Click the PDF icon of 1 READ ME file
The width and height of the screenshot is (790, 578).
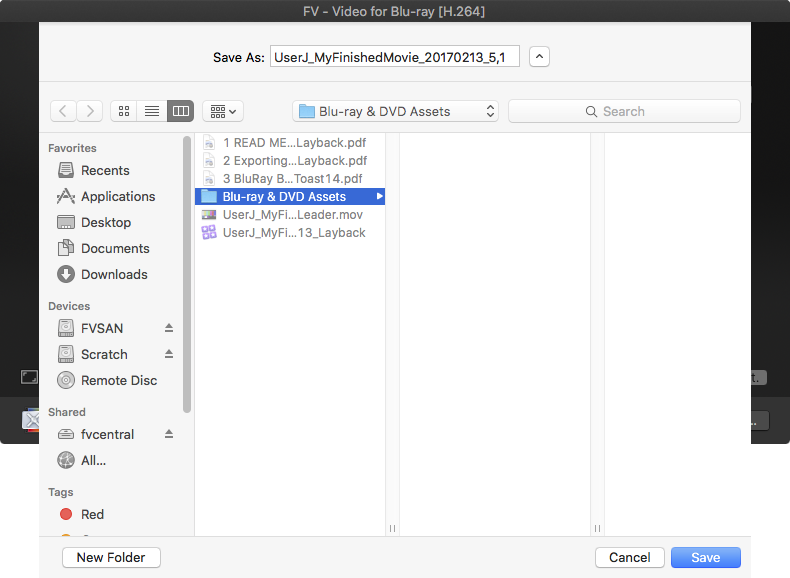[209, 143]
